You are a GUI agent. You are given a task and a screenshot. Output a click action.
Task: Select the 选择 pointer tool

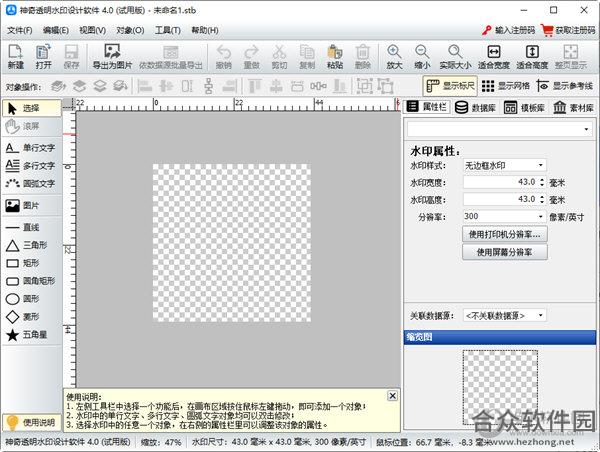32,108
